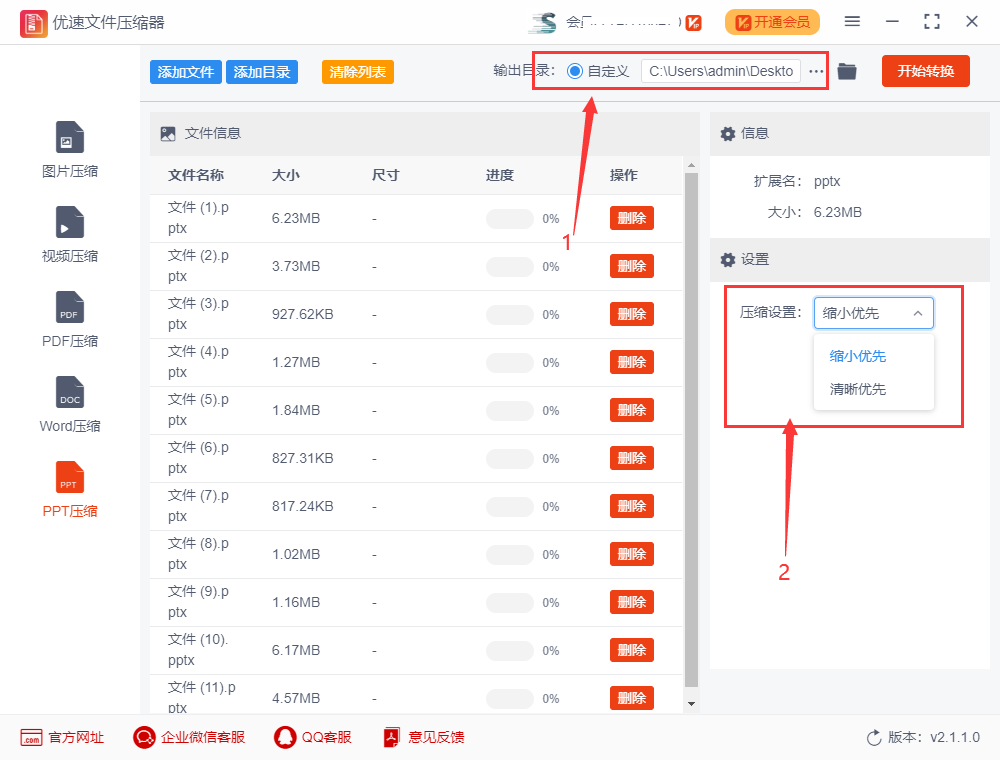Screen dimensions: 1000x760
Task: Click the 817.24KB size cell
Action: [x=302, y=506]
